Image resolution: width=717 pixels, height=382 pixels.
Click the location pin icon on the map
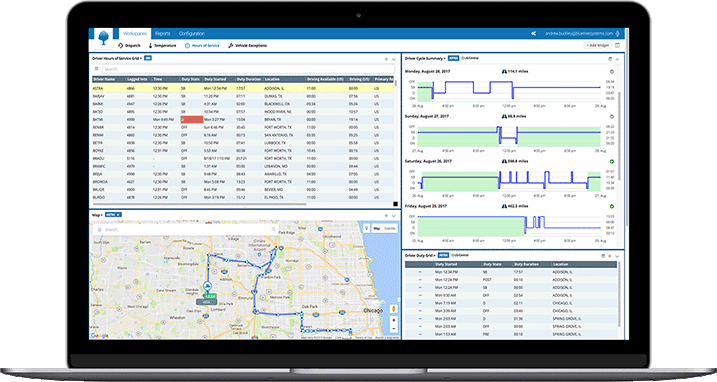(366, 228)
